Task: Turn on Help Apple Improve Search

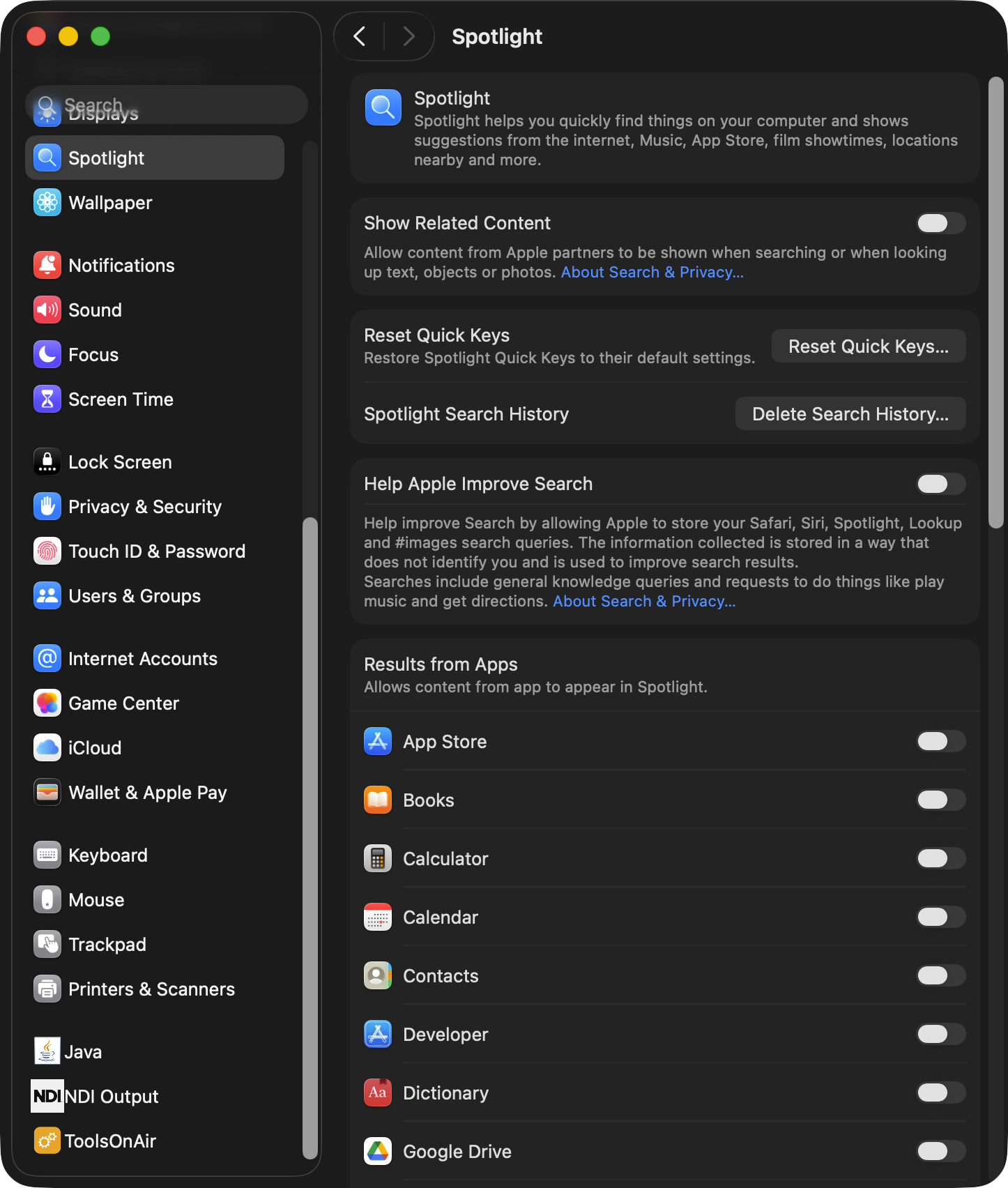Action: coord(941,484)
